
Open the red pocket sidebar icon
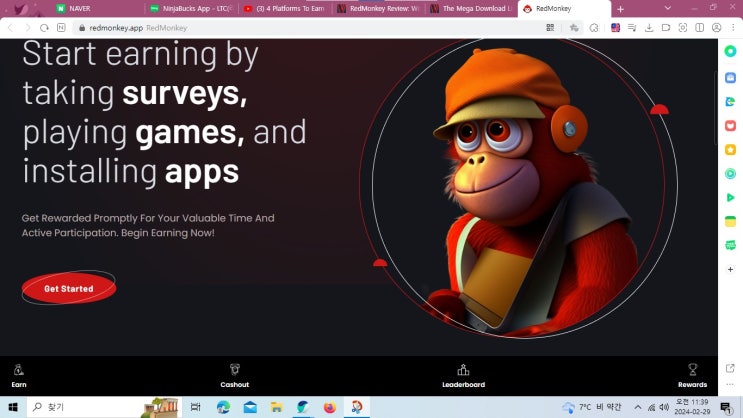[x=730, y=126]
